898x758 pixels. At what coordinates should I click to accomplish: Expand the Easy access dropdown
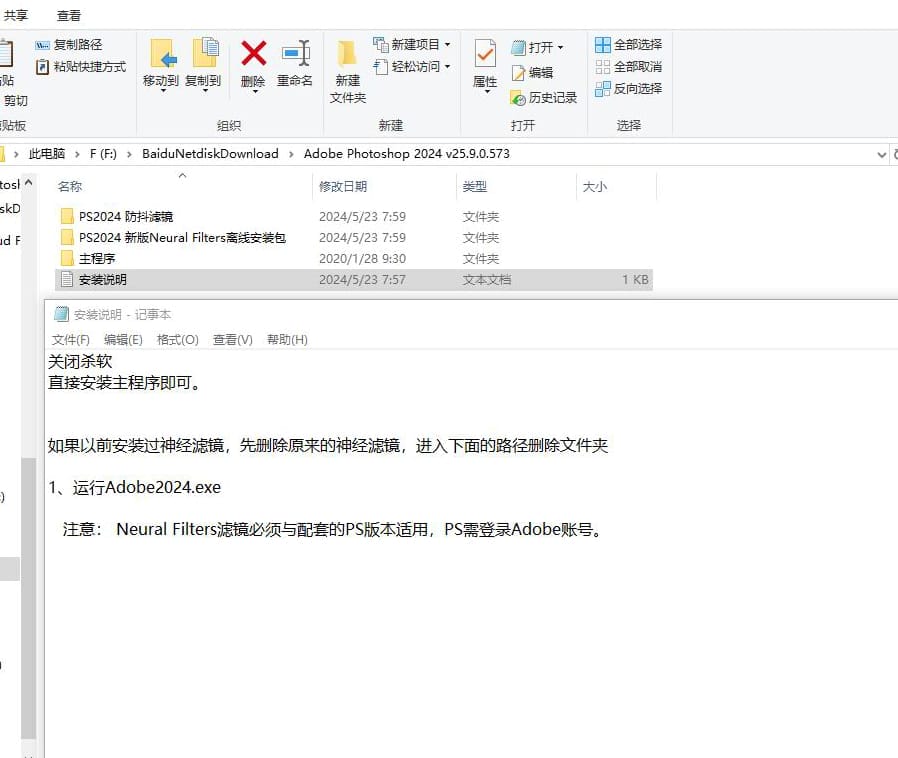pyautogui.click(x=447, y=67)
